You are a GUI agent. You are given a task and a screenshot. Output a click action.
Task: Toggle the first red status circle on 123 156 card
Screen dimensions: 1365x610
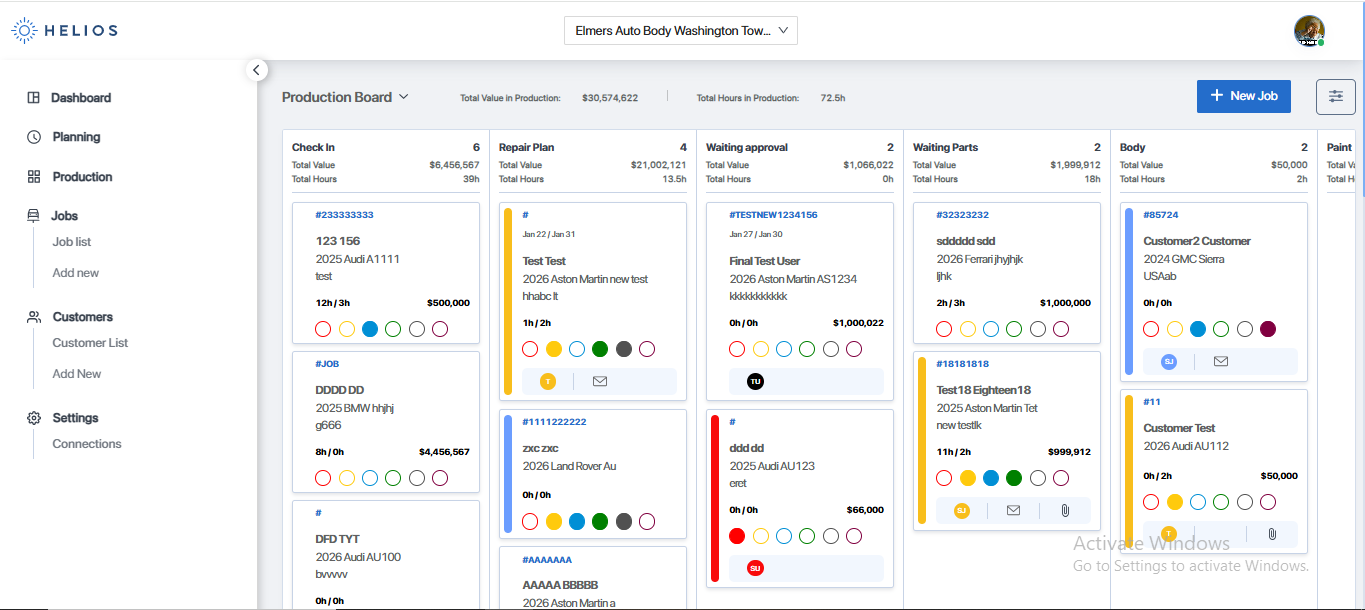coord(323,329)
